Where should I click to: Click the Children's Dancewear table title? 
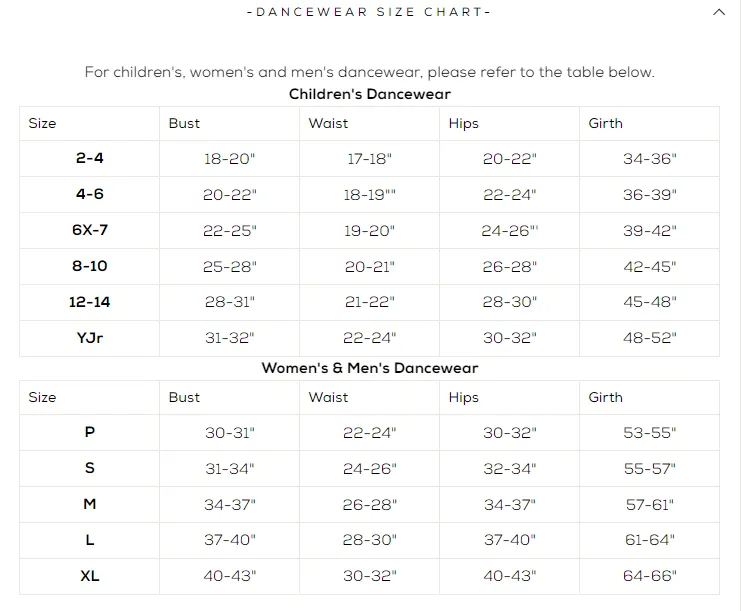(x=370, y=94)
